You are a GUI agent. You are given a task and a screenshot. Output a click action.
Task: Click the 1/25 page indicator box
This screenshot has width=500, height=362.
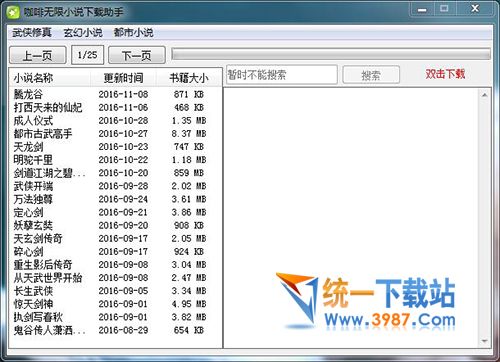point(87,55)
